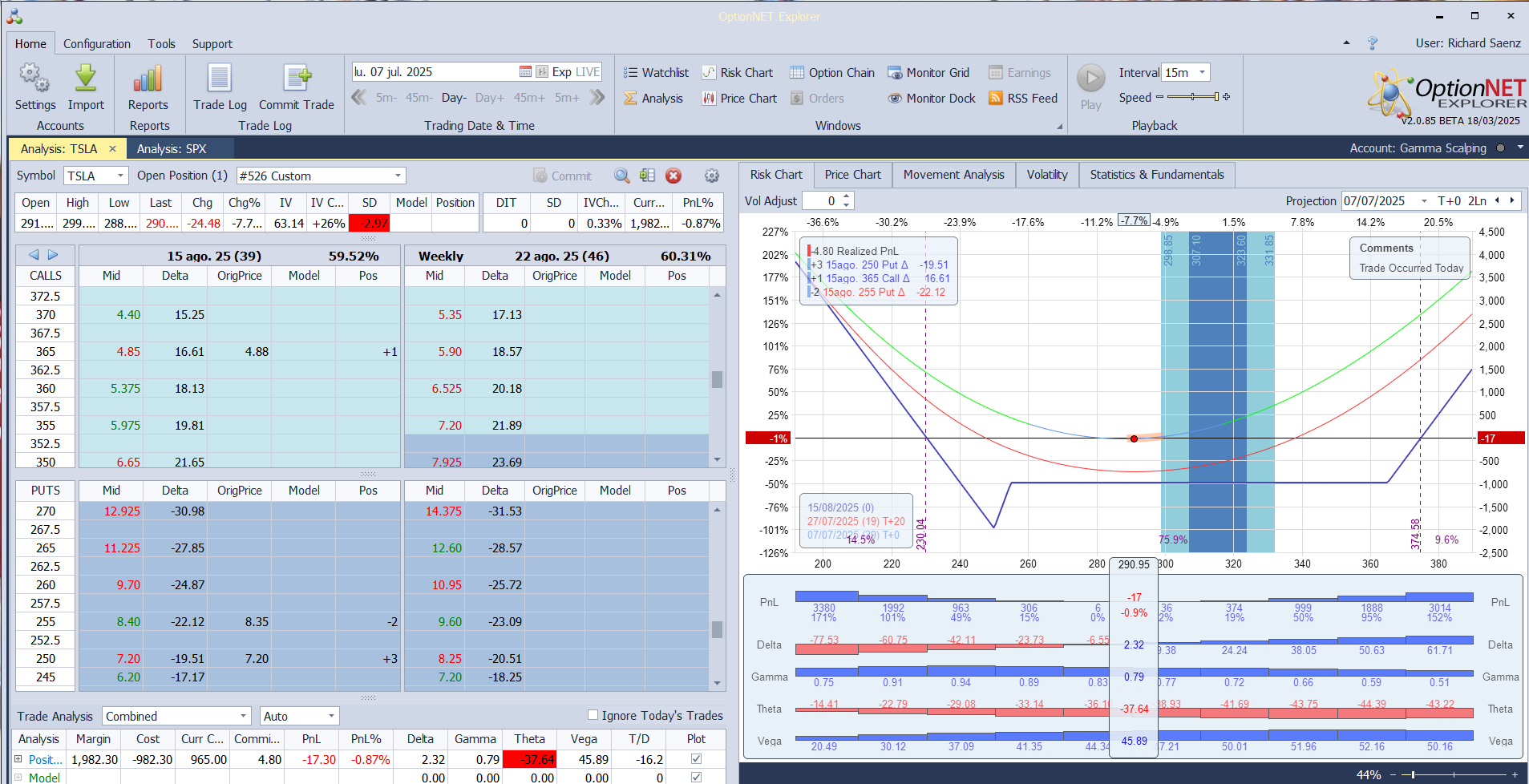Click the Import download arrow icon
The image size is (1529, 784).
point(86,78)
